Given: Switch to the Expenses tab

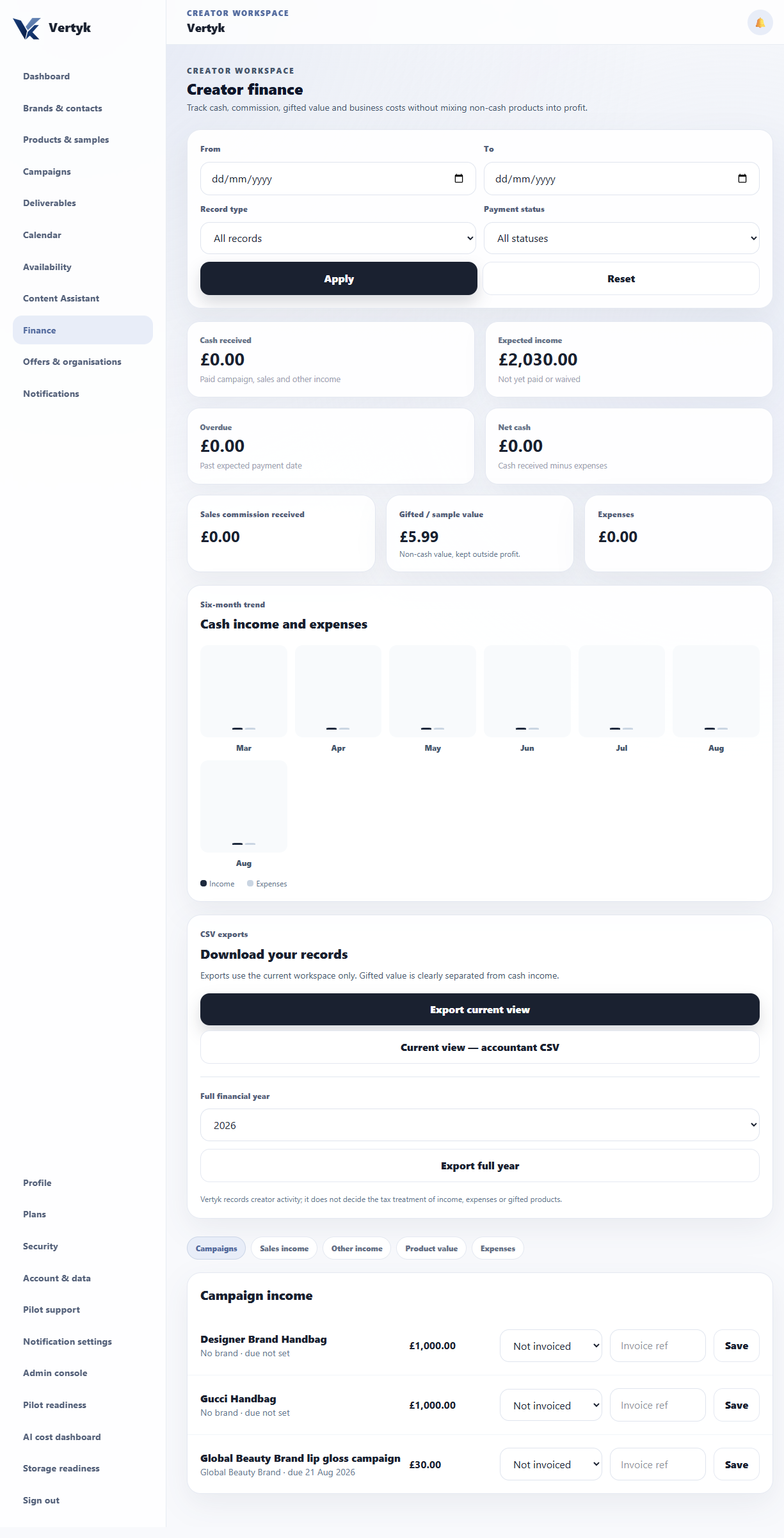Looking at the screenshot, I should (498, 1248).
